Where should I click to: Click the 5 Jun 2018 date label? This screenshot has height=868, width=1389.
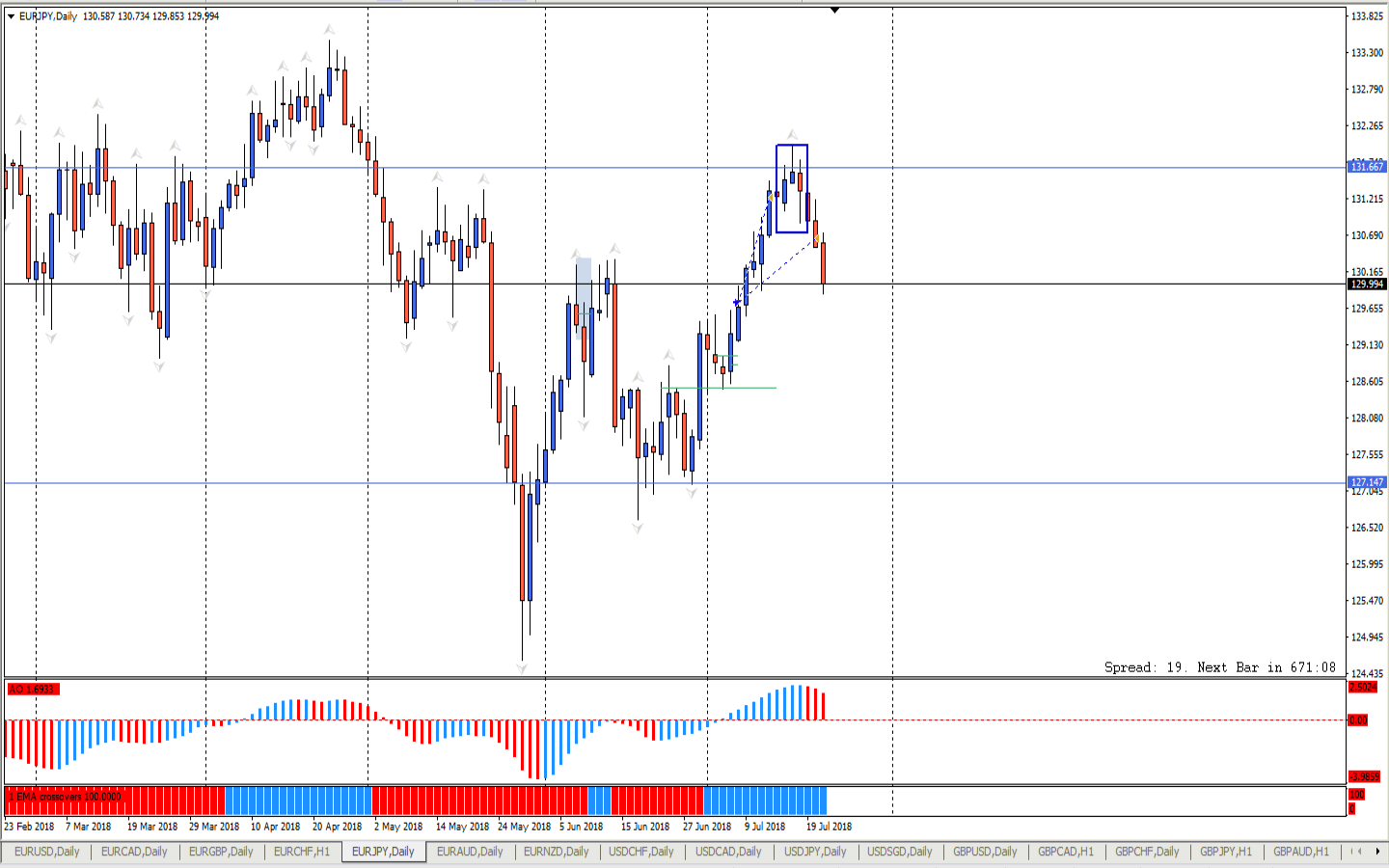click(x=581, y=827)
